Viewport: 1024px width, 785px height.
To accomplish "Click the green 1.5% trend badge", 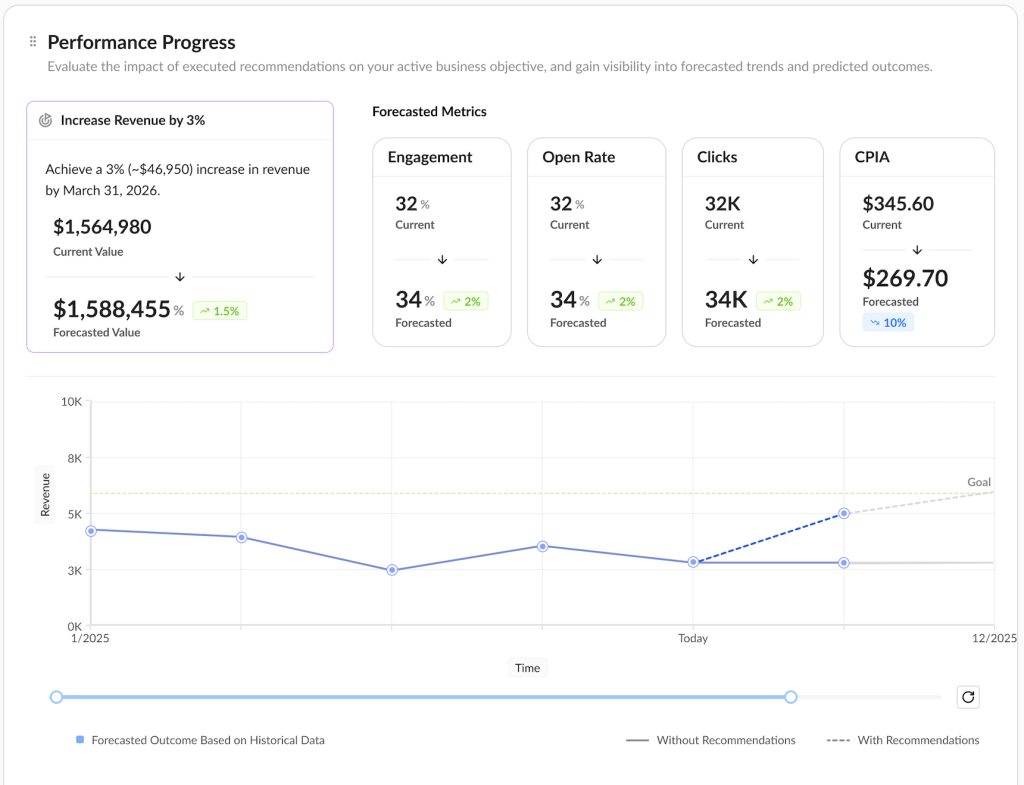I will point(219,310).
